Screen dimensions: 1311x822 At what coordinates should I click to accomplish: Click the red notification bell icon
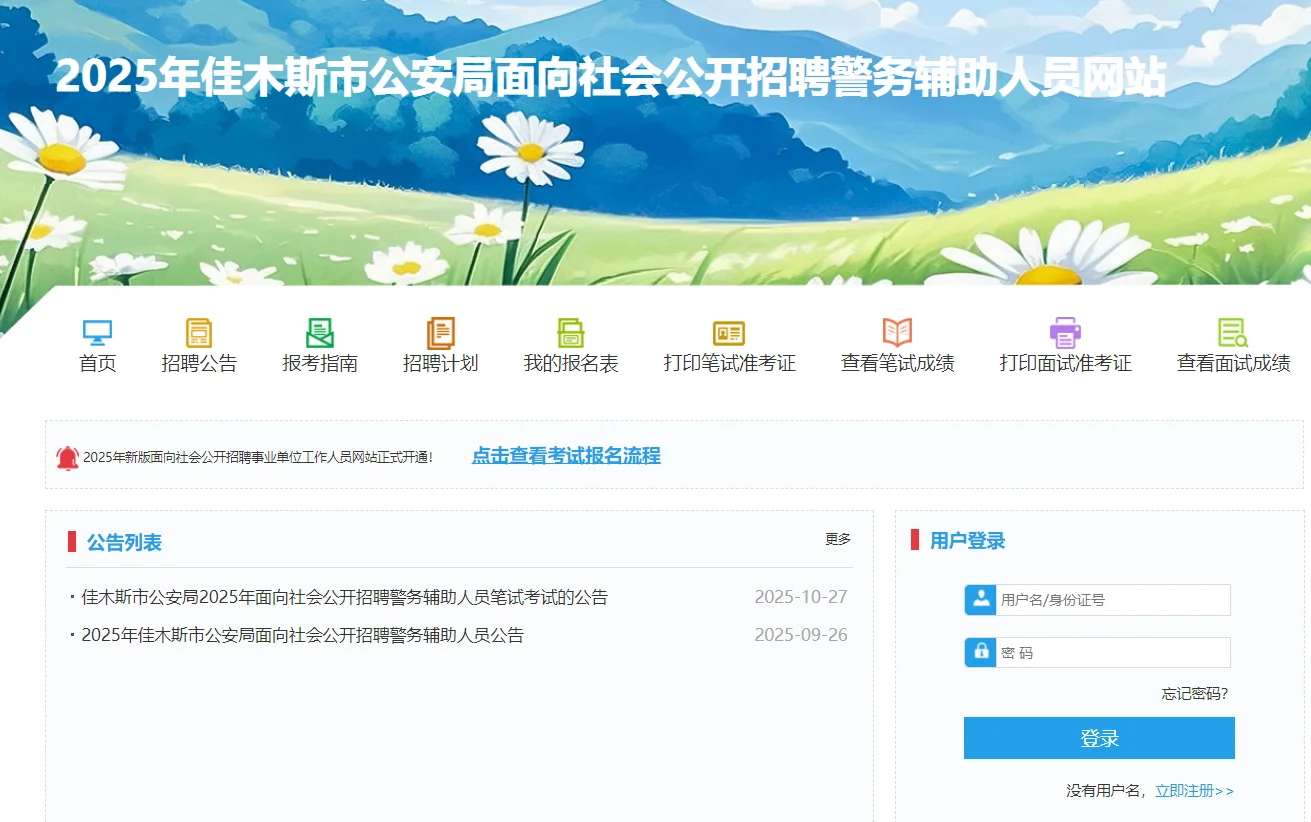(67, 458)
